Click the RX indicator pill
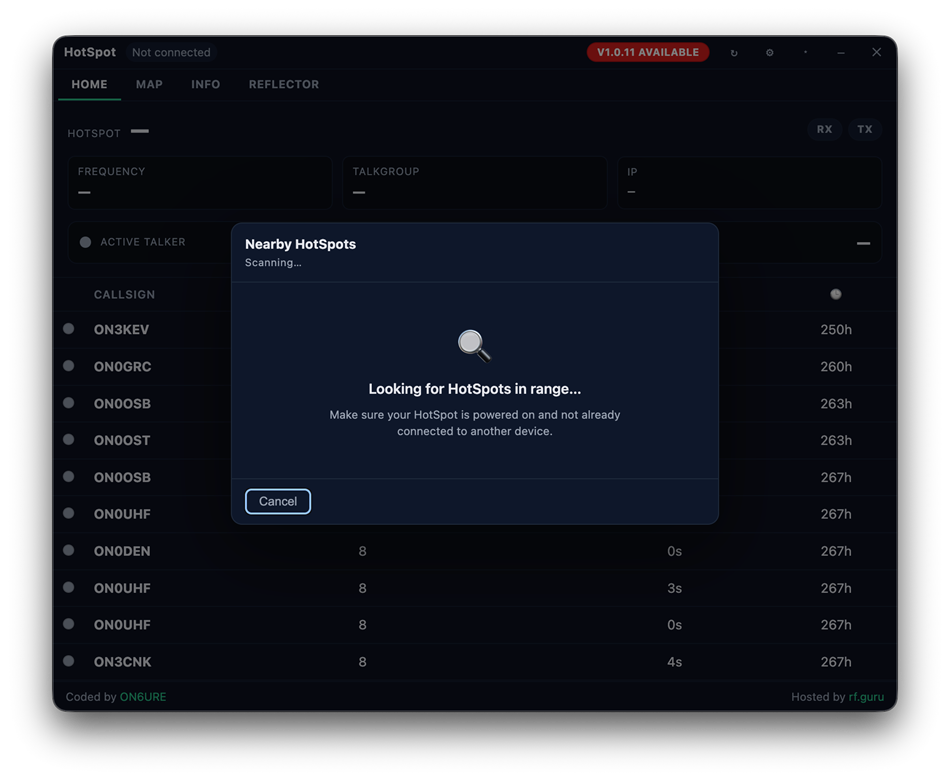The height and width of the screenshot is (781, 950). [x=824, y=129]
